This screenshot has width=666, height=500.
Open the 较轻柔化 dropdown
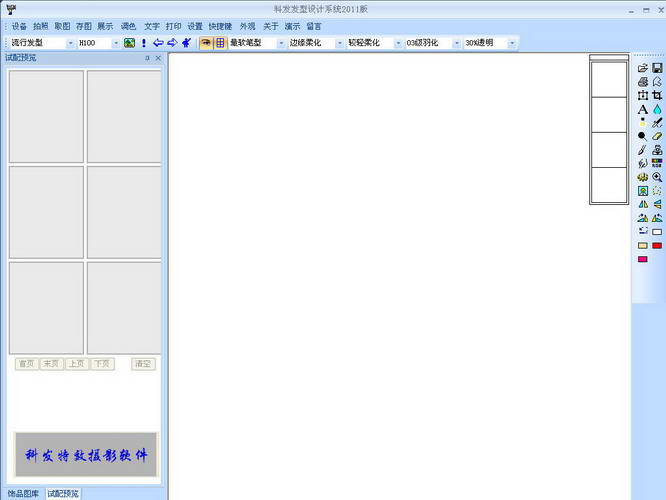click(x=398, y=43)
